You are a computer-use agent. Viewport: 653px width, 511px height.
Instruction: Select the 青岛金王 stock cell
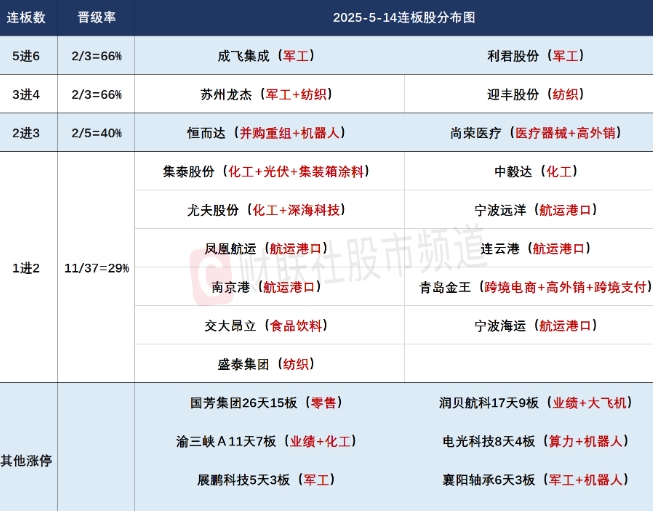[x=536, y=287]
